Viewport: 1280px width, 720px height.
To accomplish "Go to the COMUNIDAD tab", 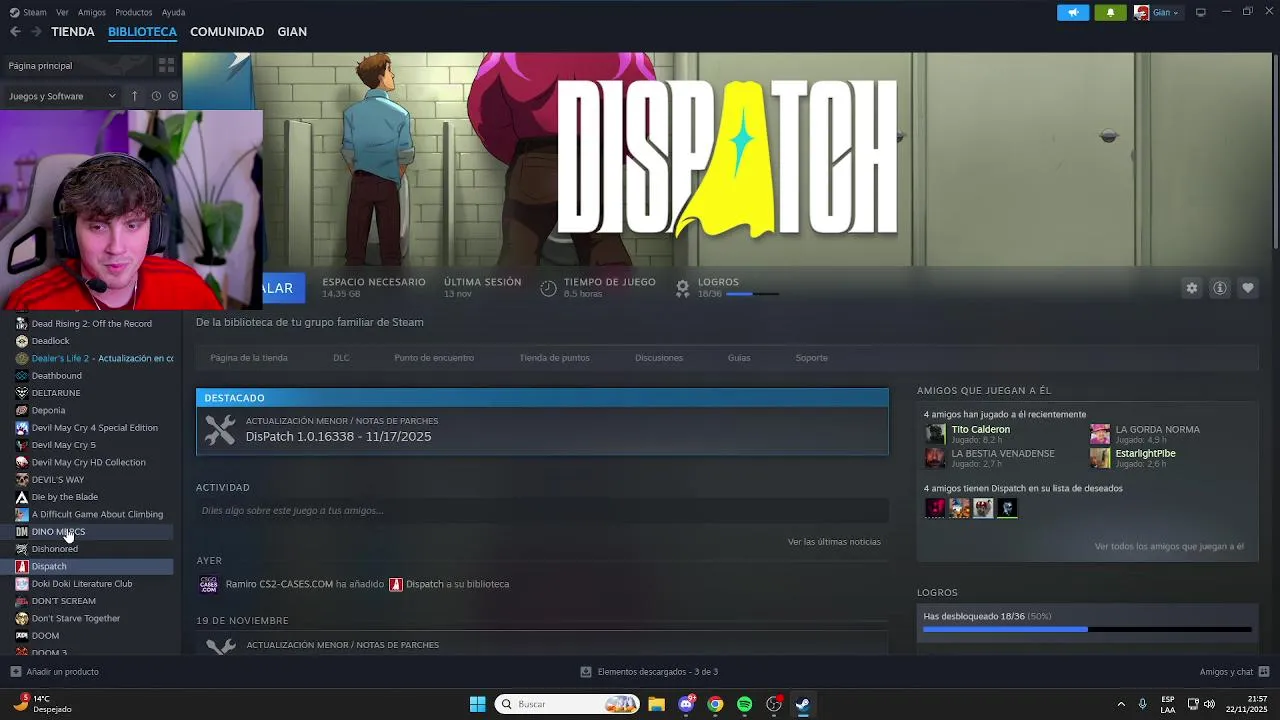I will pos(227,32).
